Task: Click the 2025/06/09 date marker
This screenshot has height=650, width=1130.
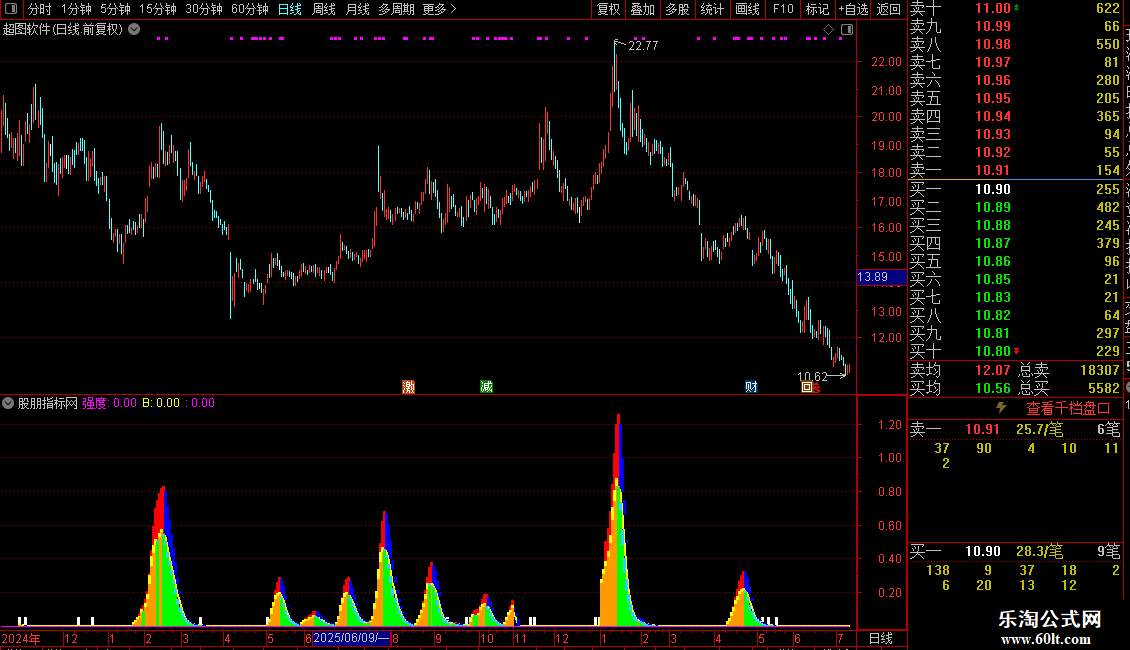Action: [351, 638]
